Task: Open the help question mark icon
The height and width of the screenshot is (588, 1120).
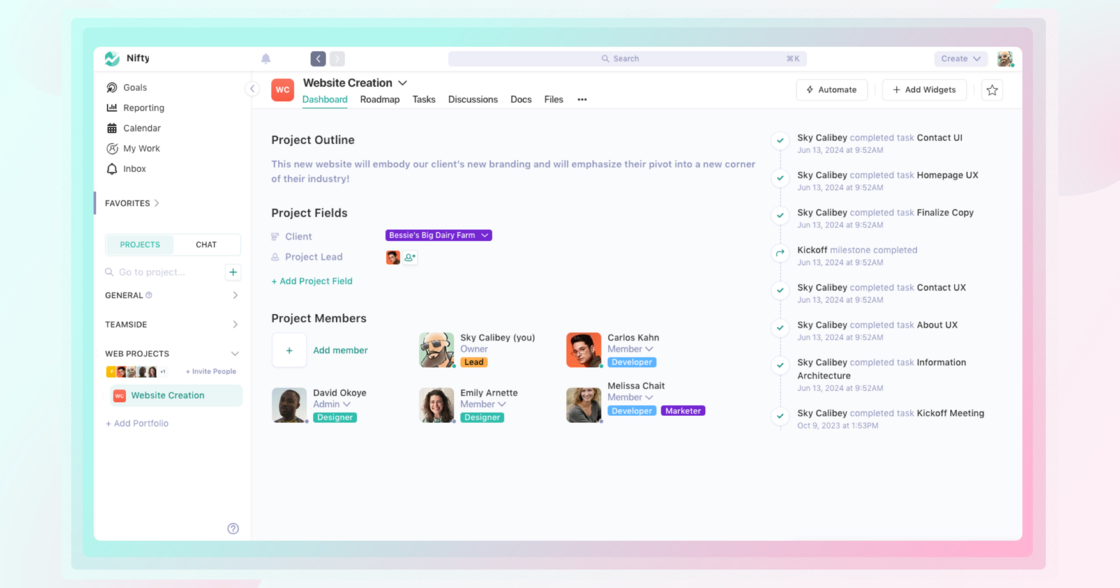Action: click(x=233, y=529)
